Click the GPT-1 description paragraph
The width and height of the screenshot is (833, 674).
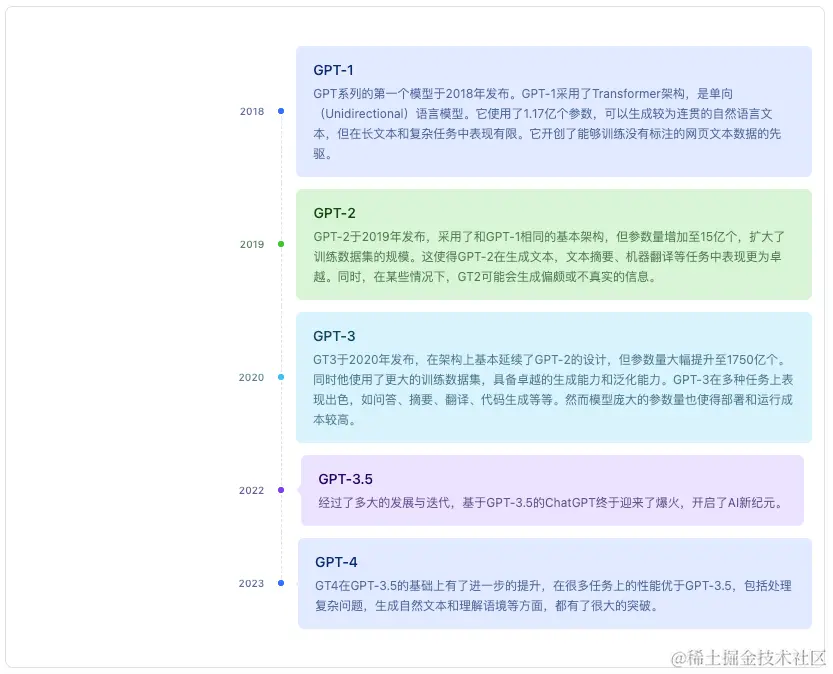click(x=547, y=124)
